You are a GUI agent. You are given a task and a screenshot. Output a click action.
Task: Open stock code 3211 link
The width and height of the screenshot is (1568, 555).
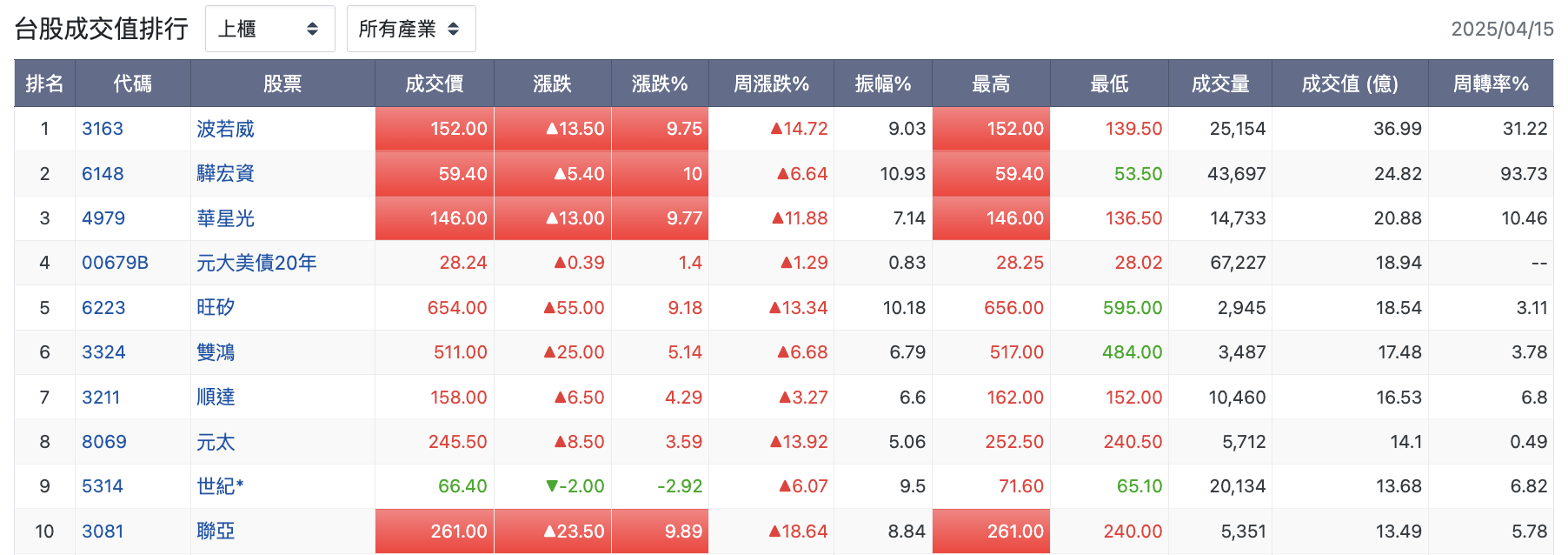tap(101, 398)
